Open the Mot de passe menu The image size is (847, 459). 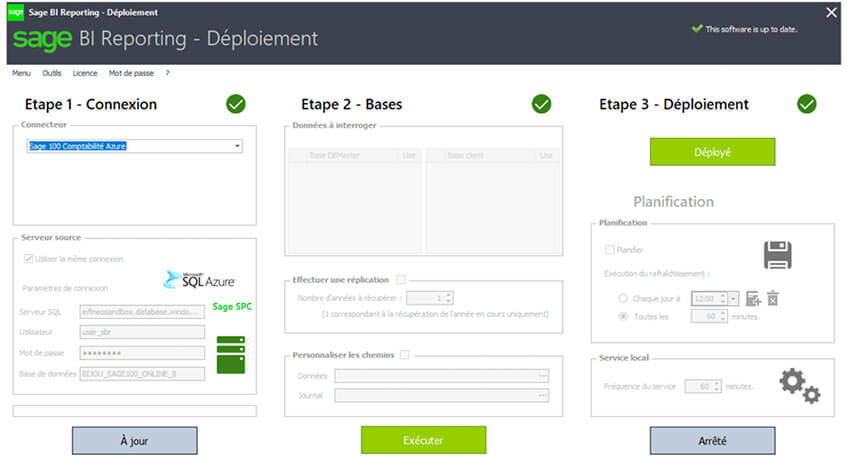(x=131, y=73)
